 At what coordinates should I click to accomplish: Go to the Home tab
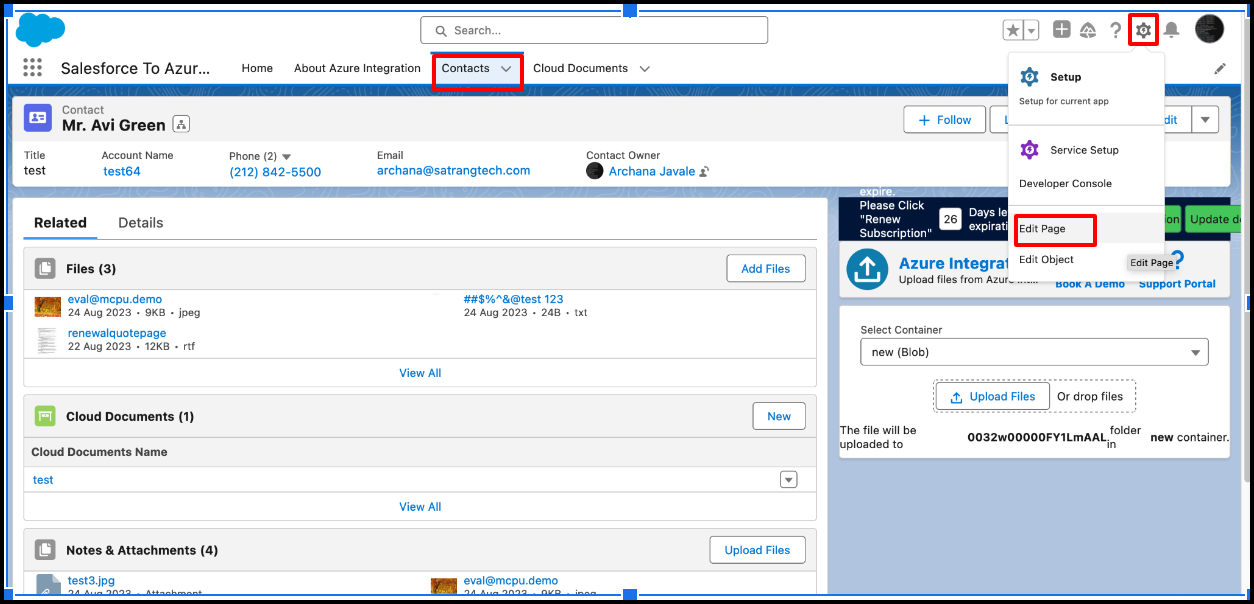257,68
